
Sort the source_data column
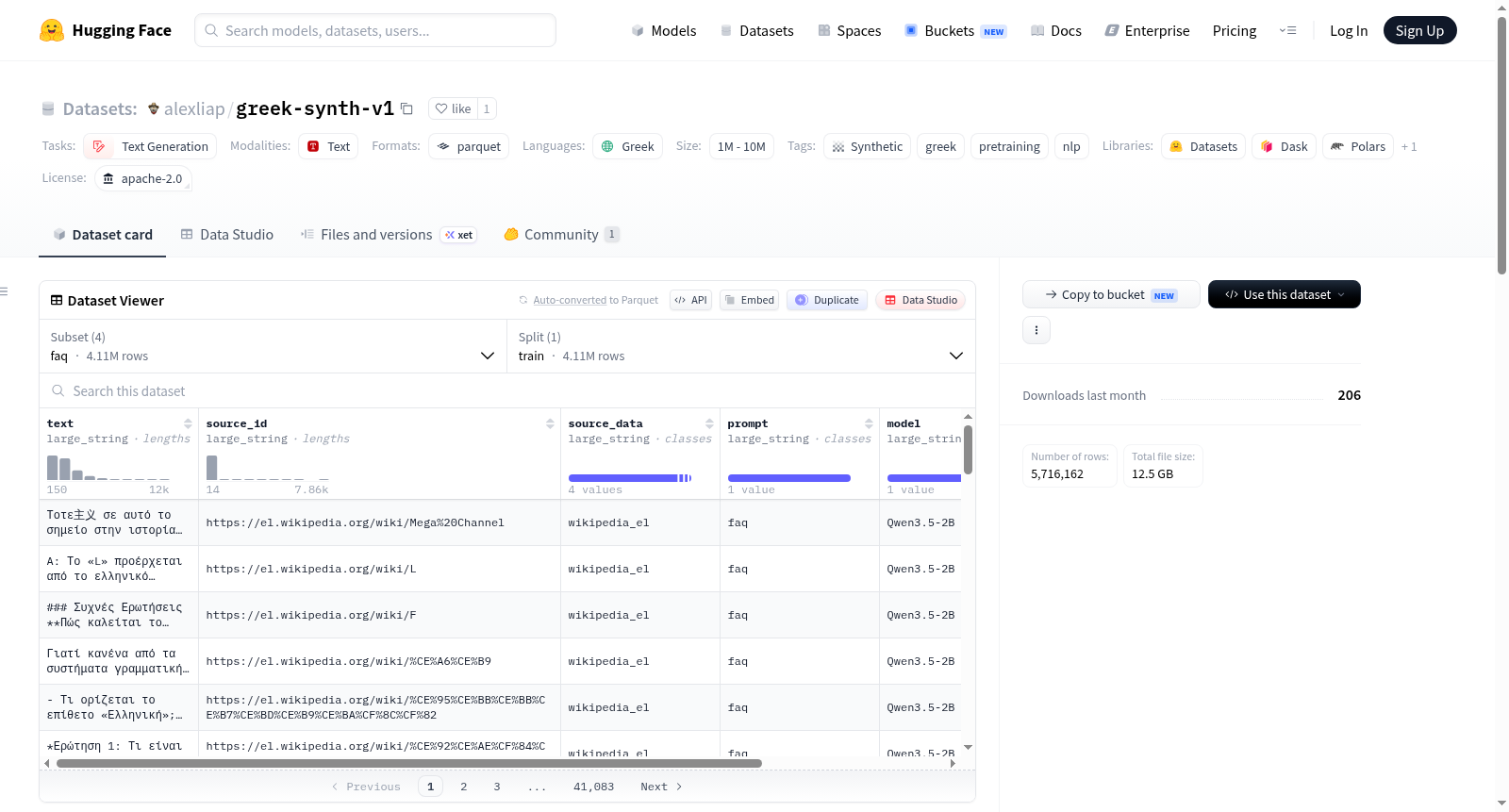point(709,423)
